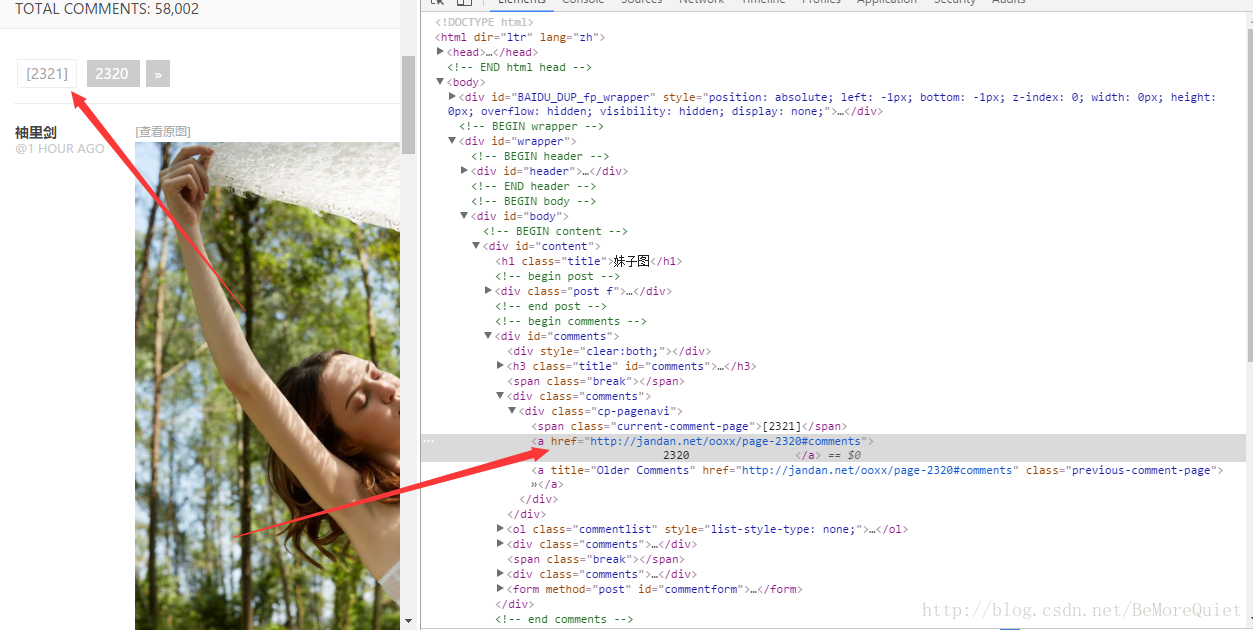Select the author name 袖里剑

coord(36,132)
